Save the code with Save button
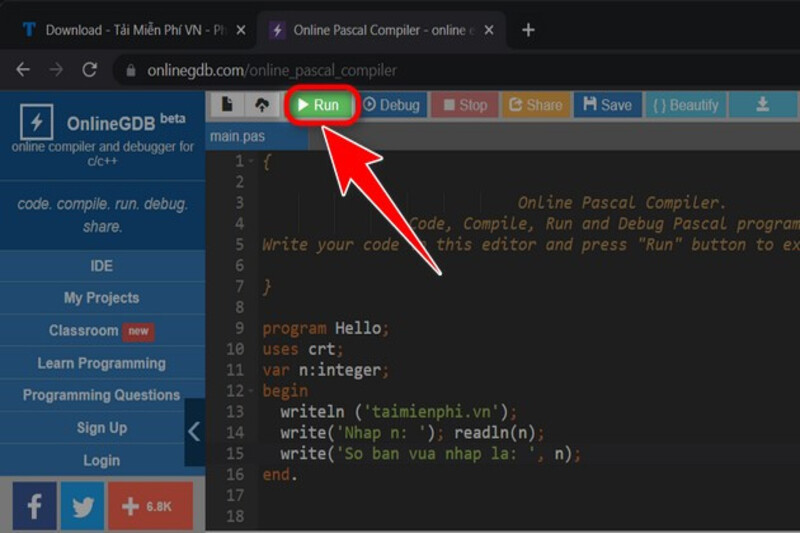This screenshot has height=533, width=800. tap(606, 104)
